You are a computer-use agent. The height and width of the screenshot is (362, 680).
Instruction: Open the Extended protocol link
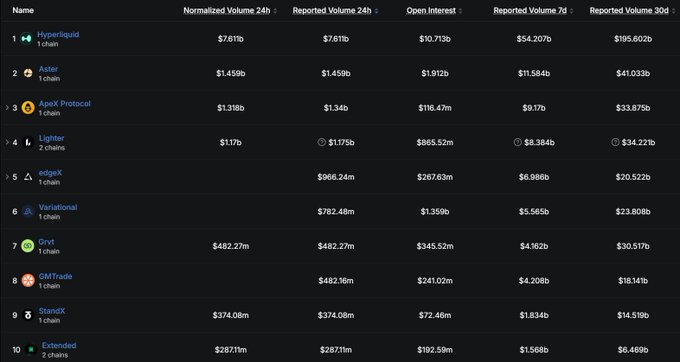click(59, 346)
